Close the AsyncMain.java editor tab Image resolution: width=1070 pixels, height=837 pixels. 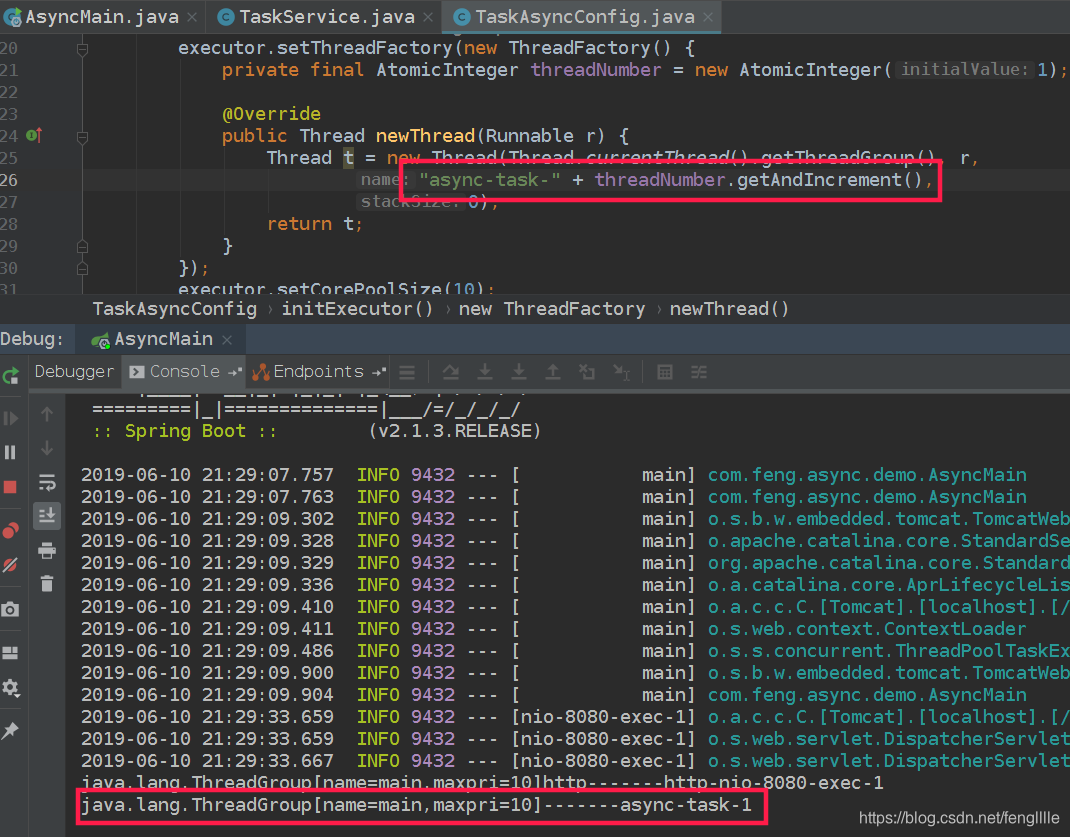pos(190,16)
